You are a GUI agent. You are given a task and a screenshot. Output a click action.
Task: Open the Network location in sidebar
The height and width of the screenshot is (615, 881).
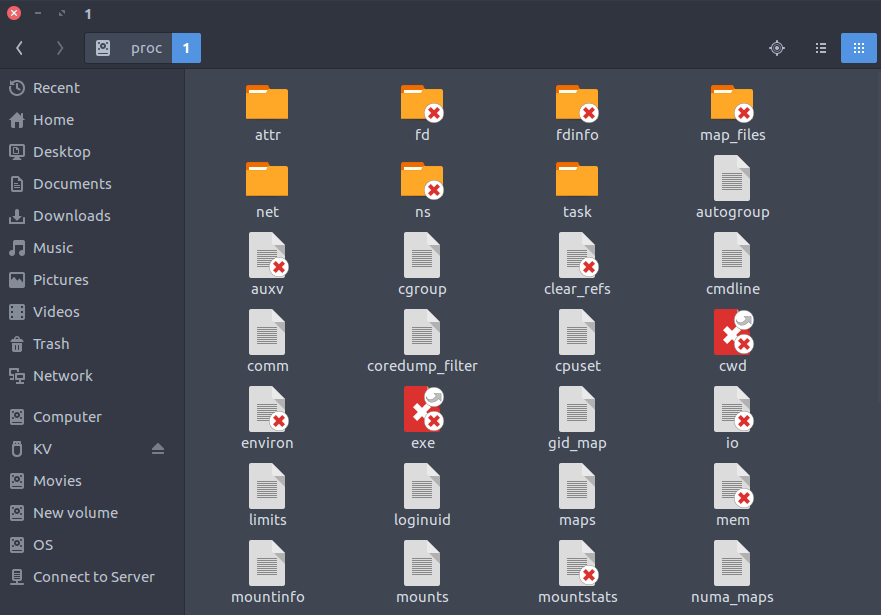tap(60, 375)
